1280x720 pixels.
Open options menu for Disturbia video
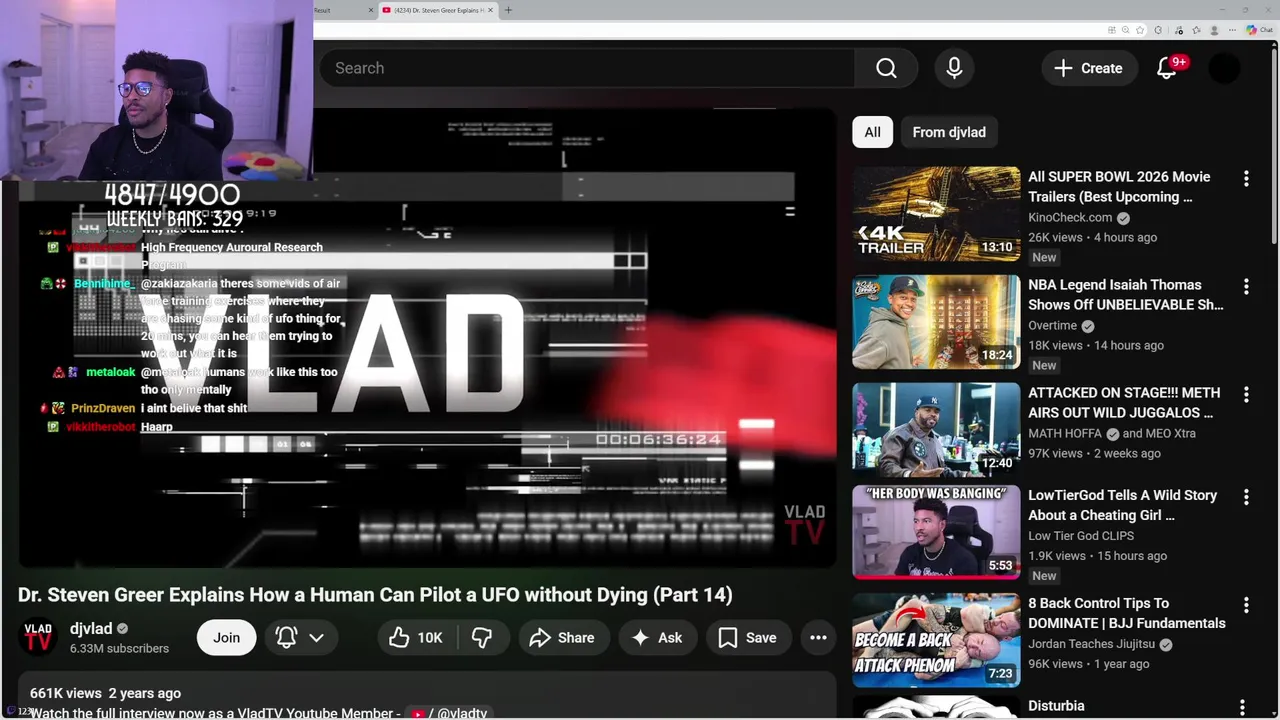pyautogui.click(x=1242, y=708)
